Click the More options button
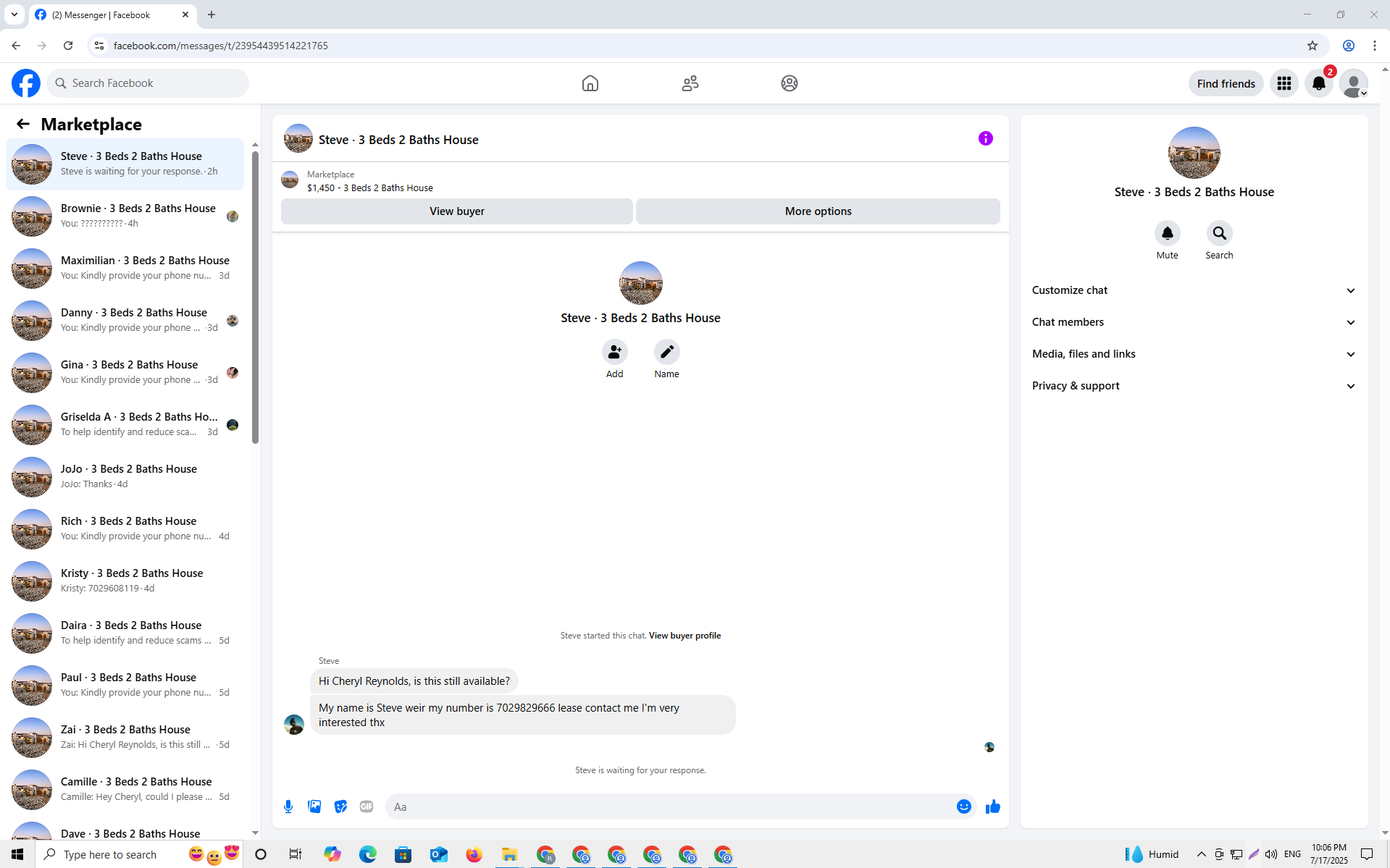Viewport: 1390px width, 868px height. [818, 211]
